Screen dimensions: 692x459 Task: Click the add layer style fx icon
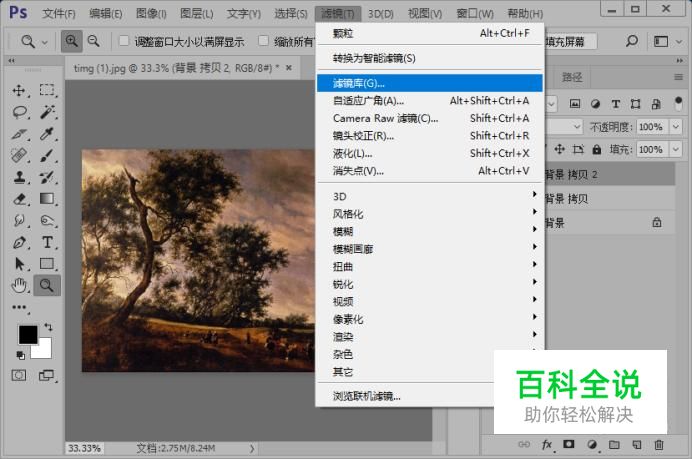[546, 444]
